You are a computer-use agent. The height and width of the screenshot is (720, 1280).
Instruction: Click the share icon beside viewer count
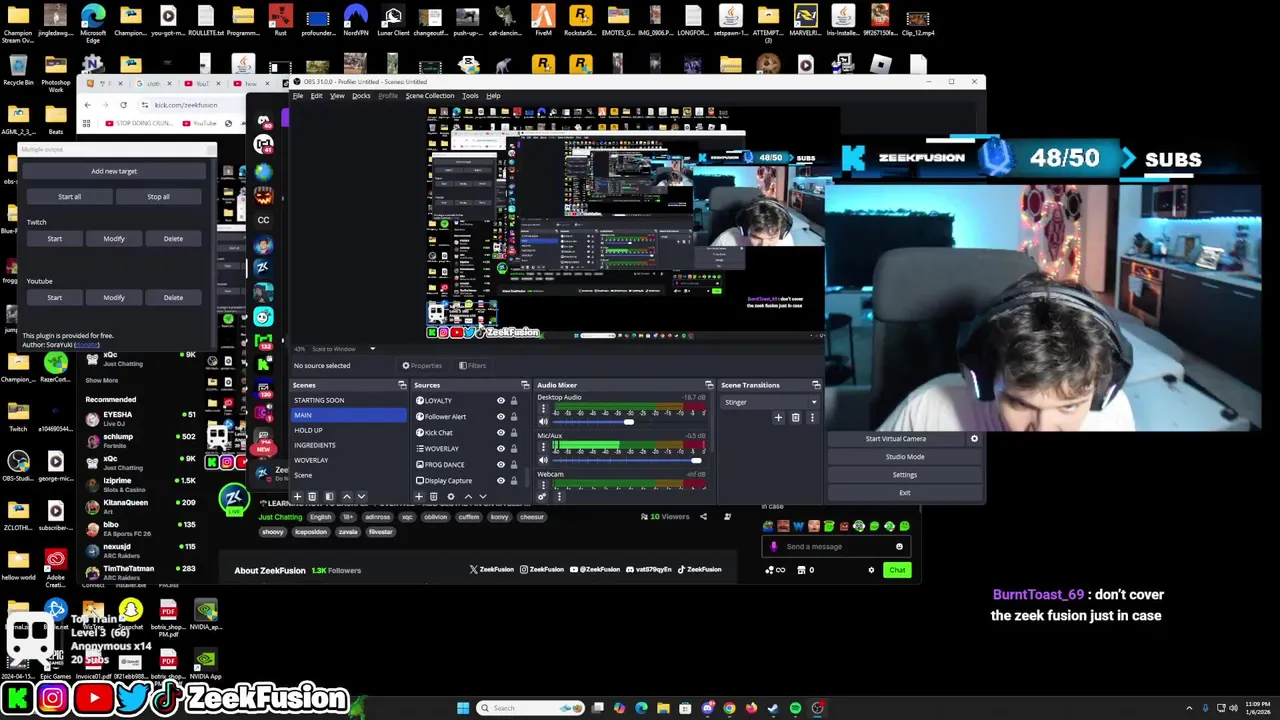[x=703, y=517]
